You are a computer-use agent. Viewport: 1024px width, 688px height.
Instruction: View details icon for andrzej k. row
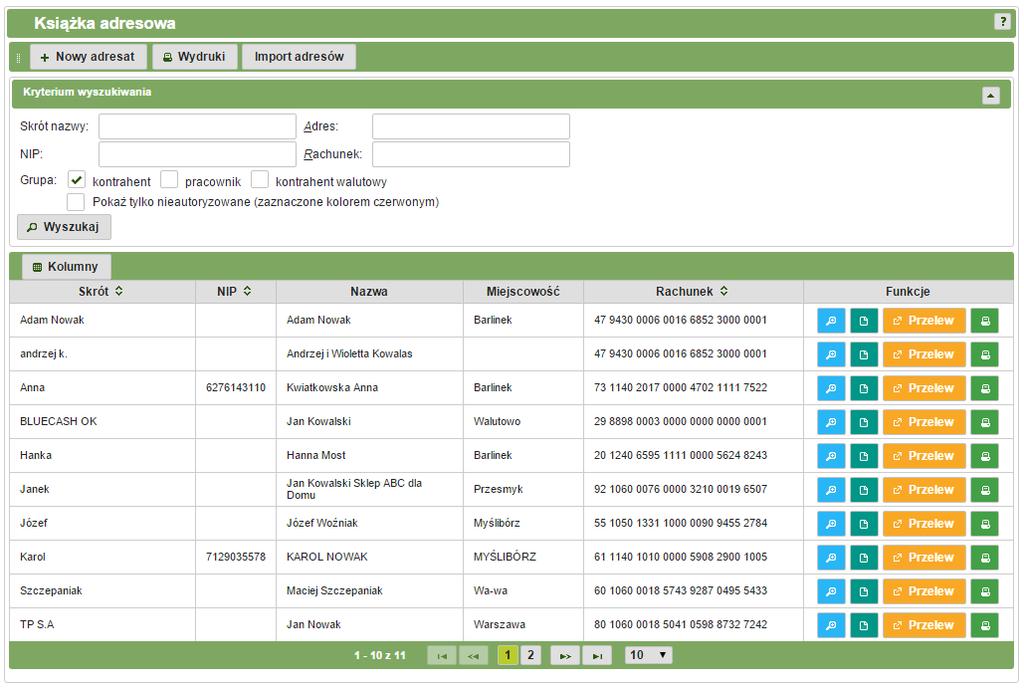(x=831, y=354)
